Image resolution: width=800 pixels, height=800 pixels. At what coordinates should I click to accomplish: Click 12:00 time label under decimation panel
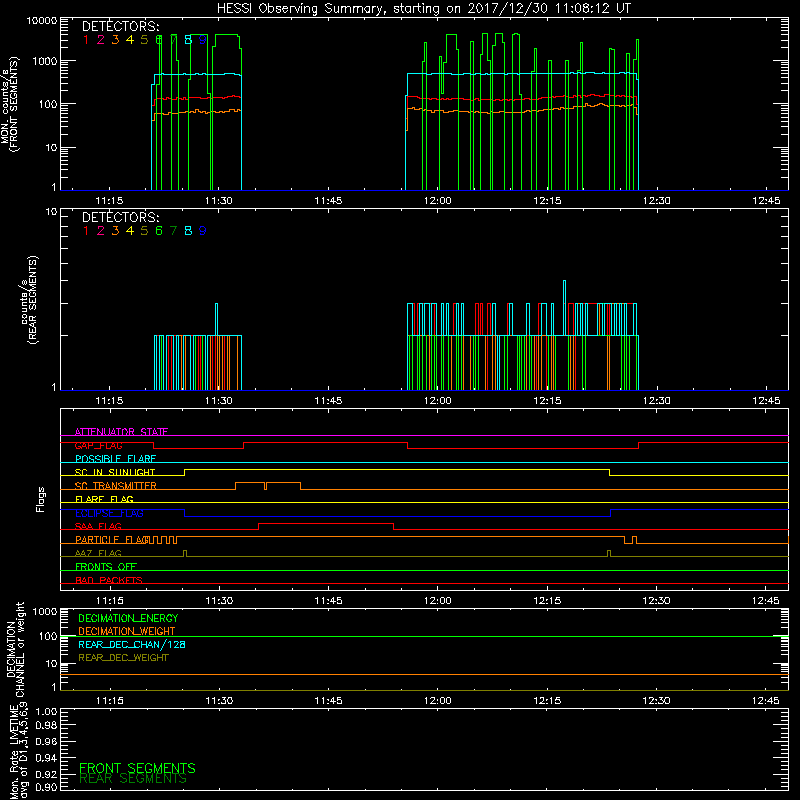coord(438,701)
